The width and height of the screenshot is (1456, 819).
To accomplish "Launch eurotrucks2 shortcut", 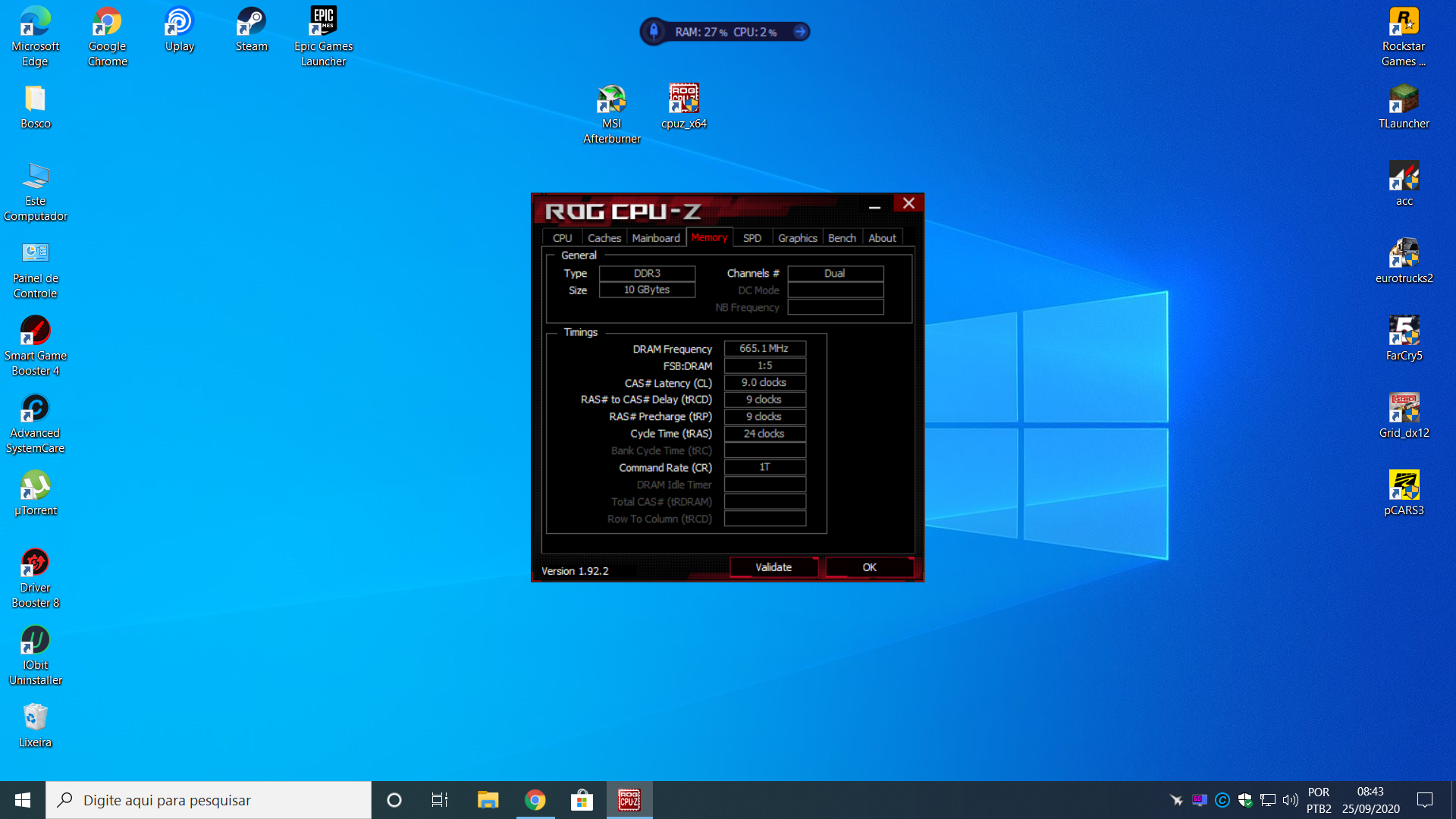I will (1404, 262).
